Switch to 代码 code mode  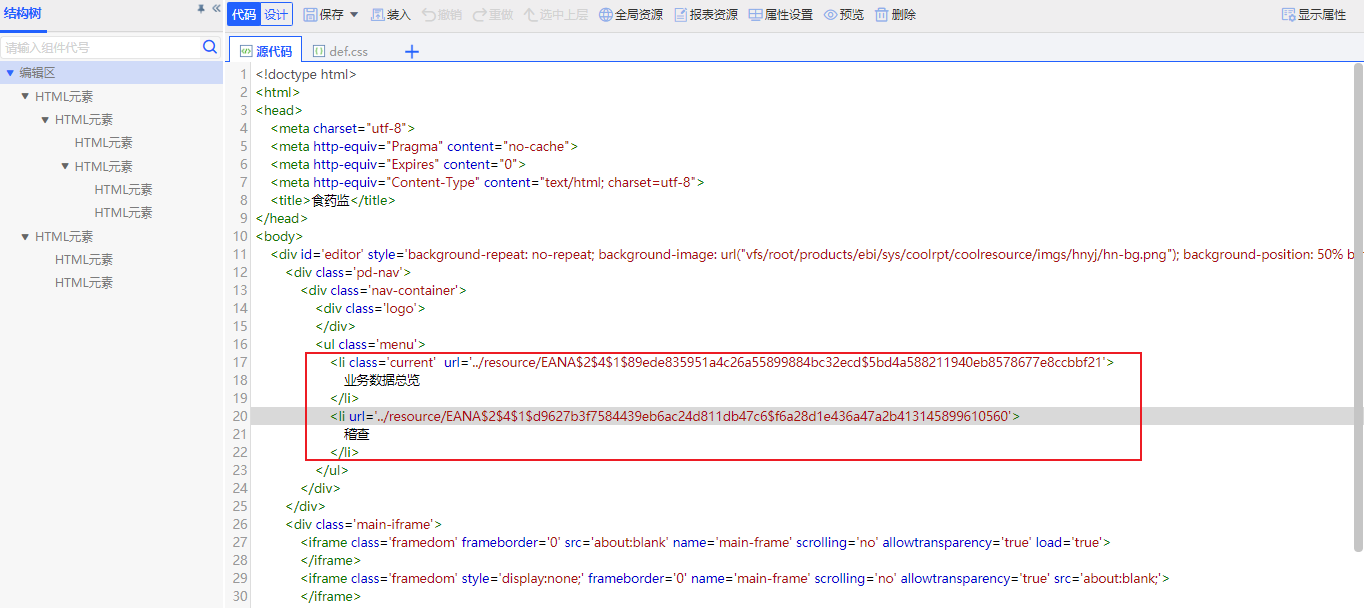click(244, 14)
